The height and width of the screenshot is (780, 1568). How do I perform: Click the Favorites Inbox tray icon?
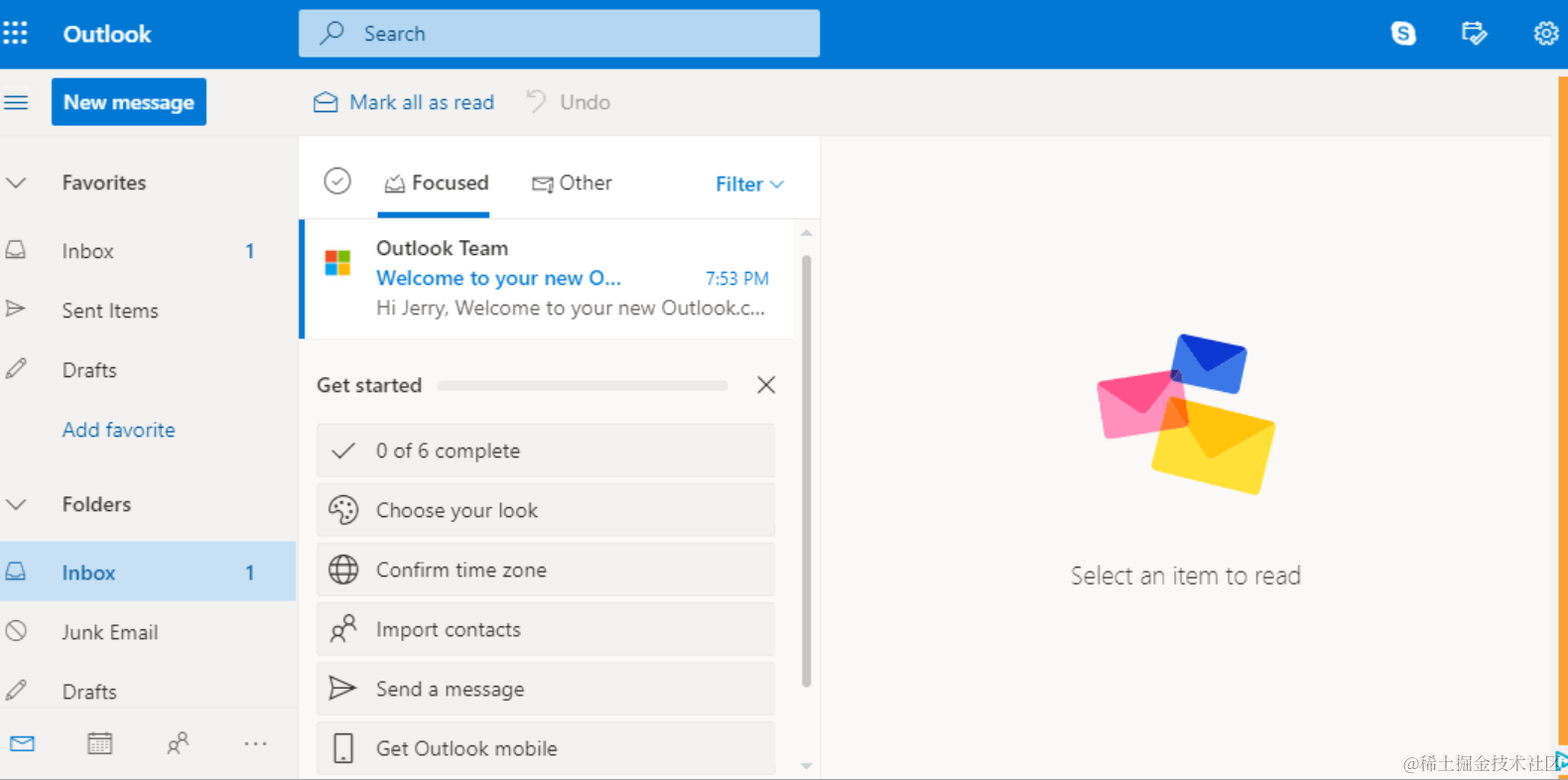point(16,250)
